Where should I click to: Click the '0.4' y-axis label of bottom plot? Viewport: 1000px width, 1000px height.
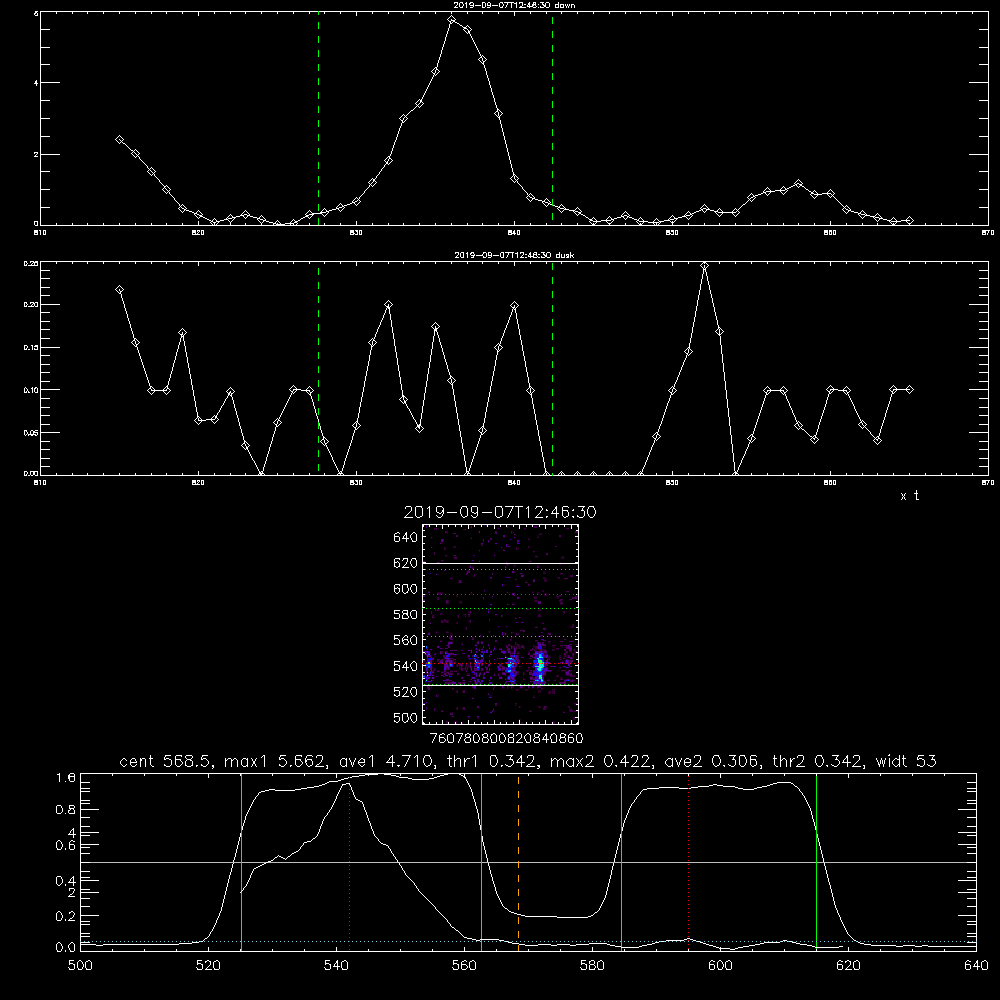click(x=66, y=881)
